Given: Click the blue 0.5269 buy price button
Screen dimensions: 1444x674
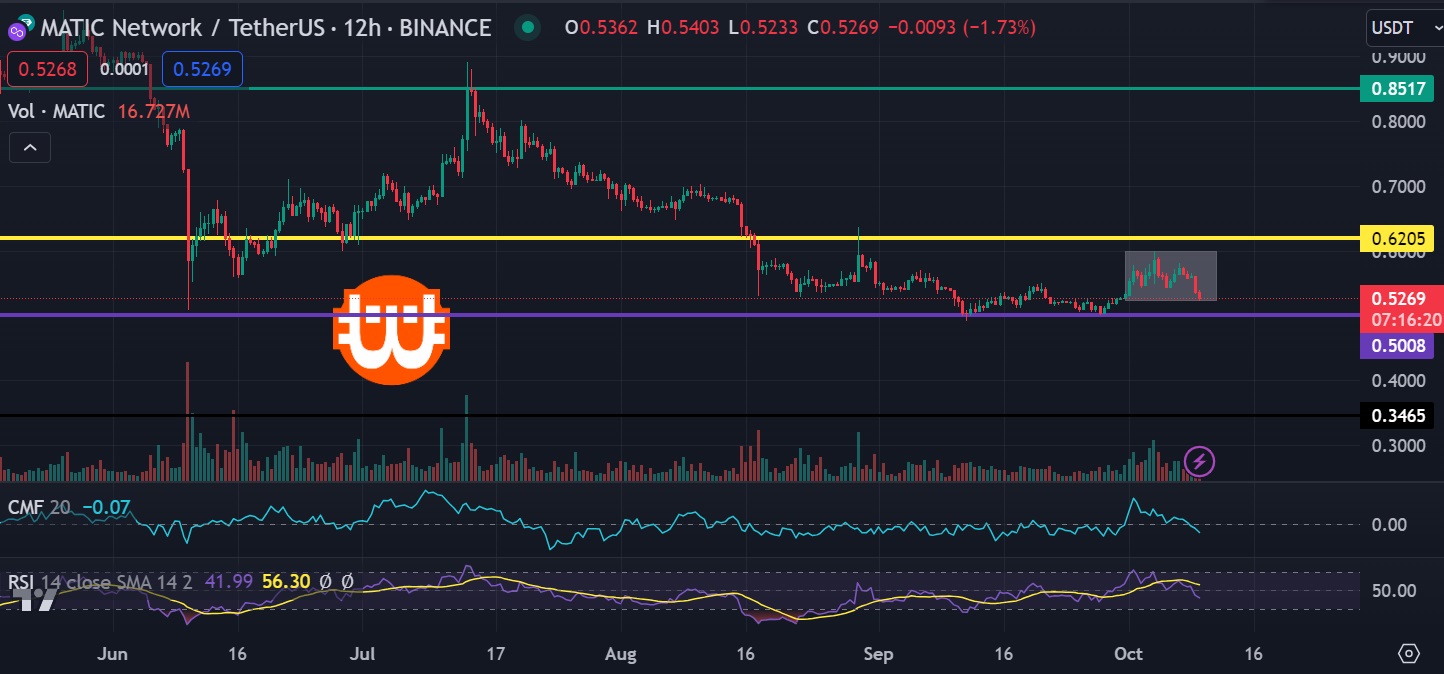Looking at the screenshot, I should (x=202, y=69).
